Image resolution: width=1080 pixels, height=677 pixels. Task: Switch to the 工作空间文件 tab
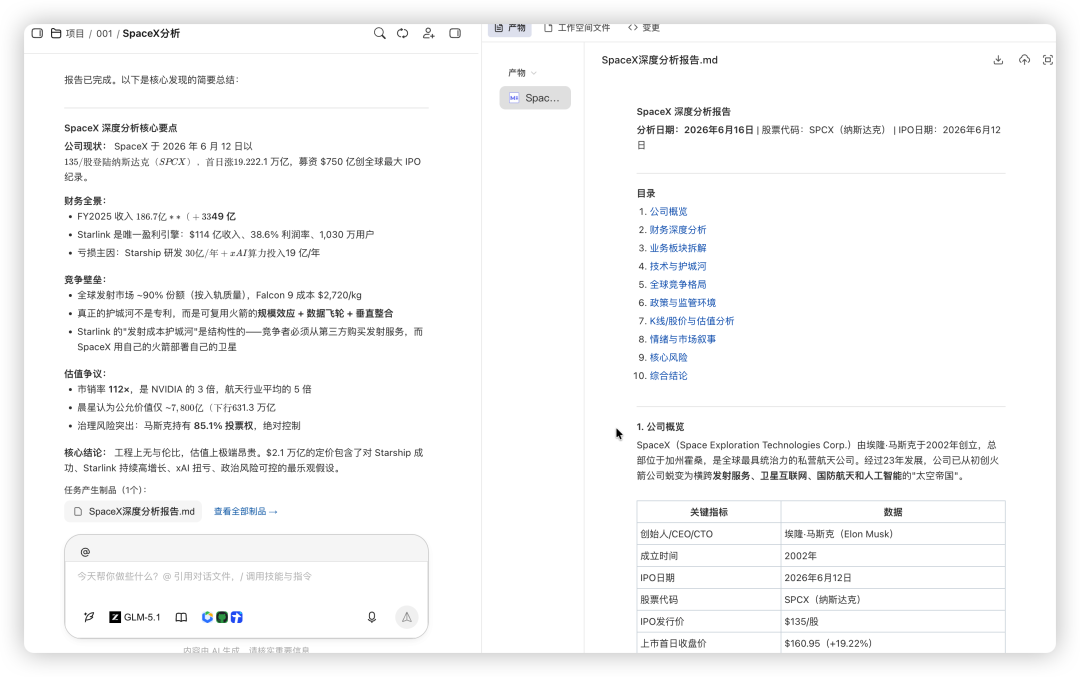tap(577, 28)
